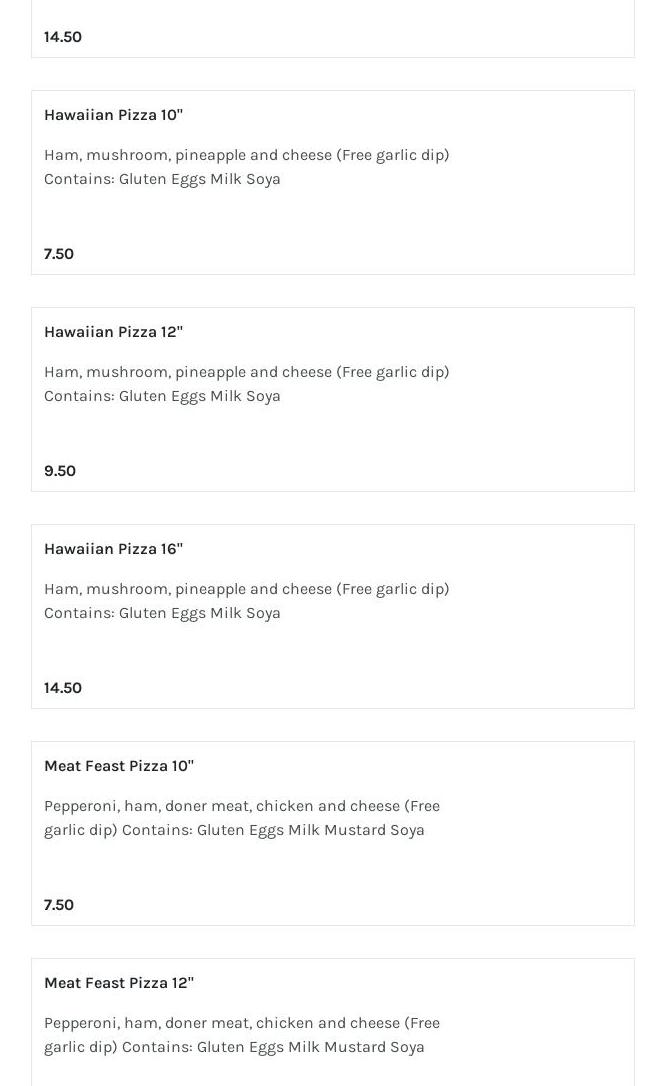Select the Meat Feast Pizza 12" title
665x1086 pixels.
tap(119, 983)
